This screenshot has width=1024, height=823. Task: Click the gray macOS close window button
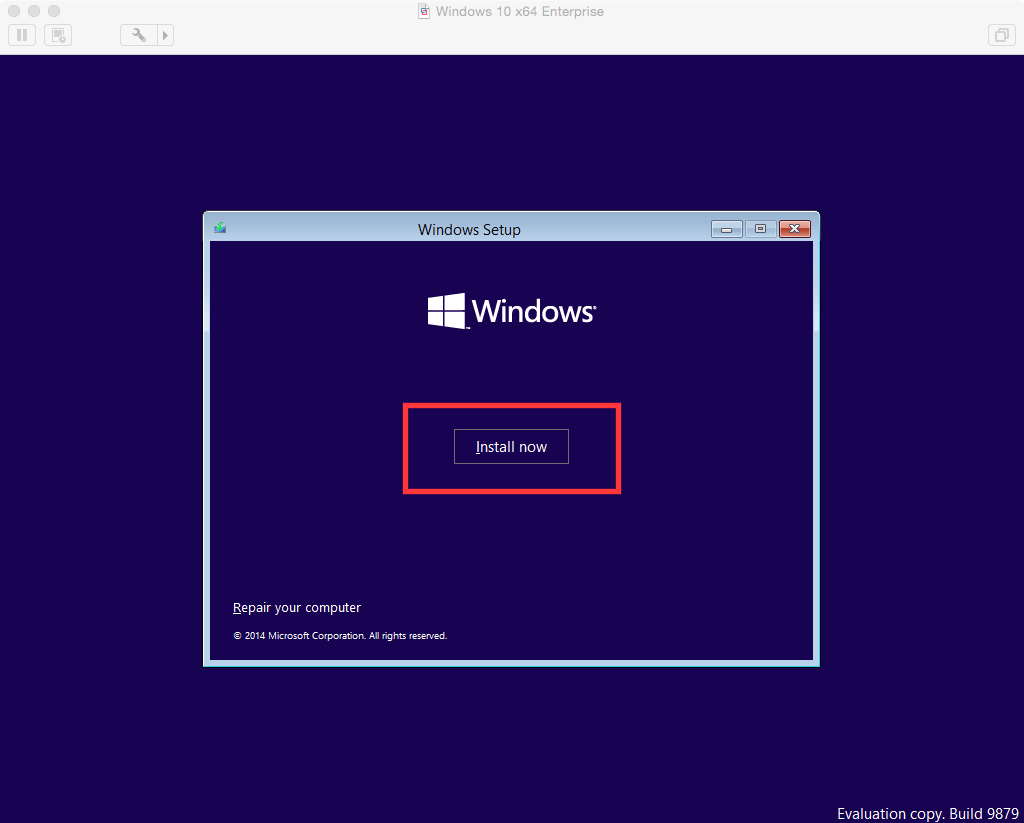coord(14,11)
